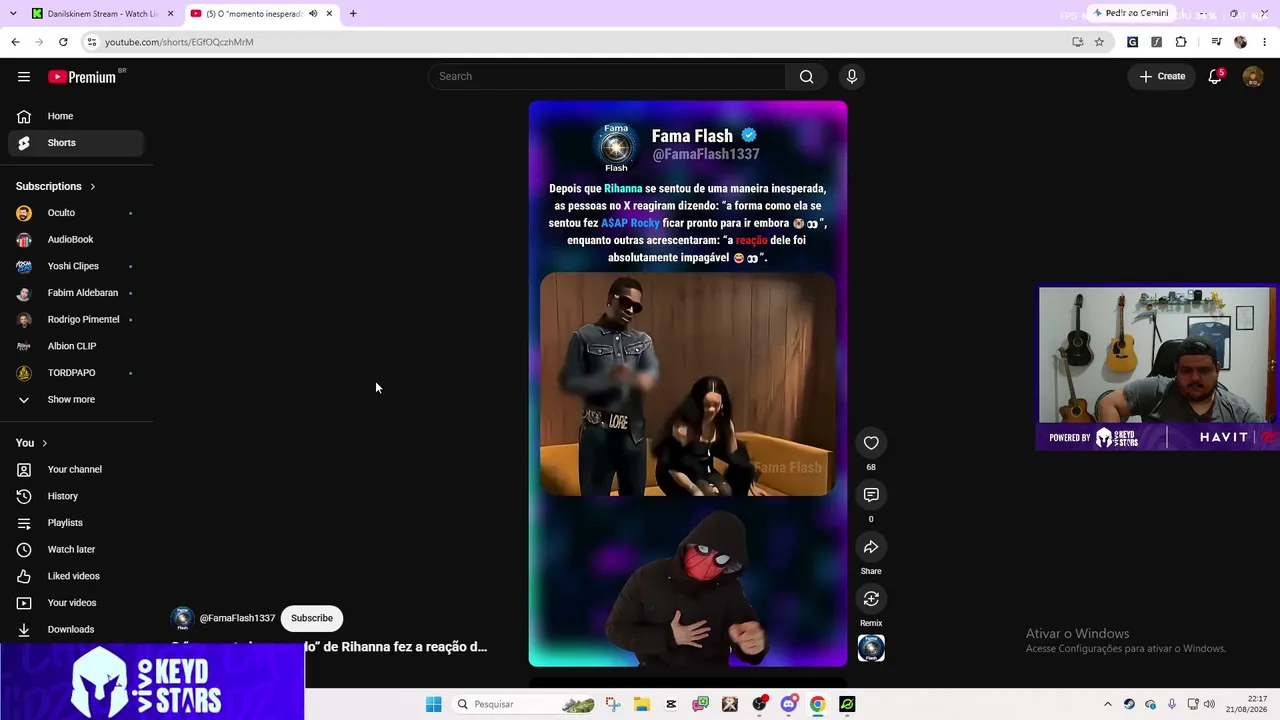Open Home in sidebar

click(76, 116)
